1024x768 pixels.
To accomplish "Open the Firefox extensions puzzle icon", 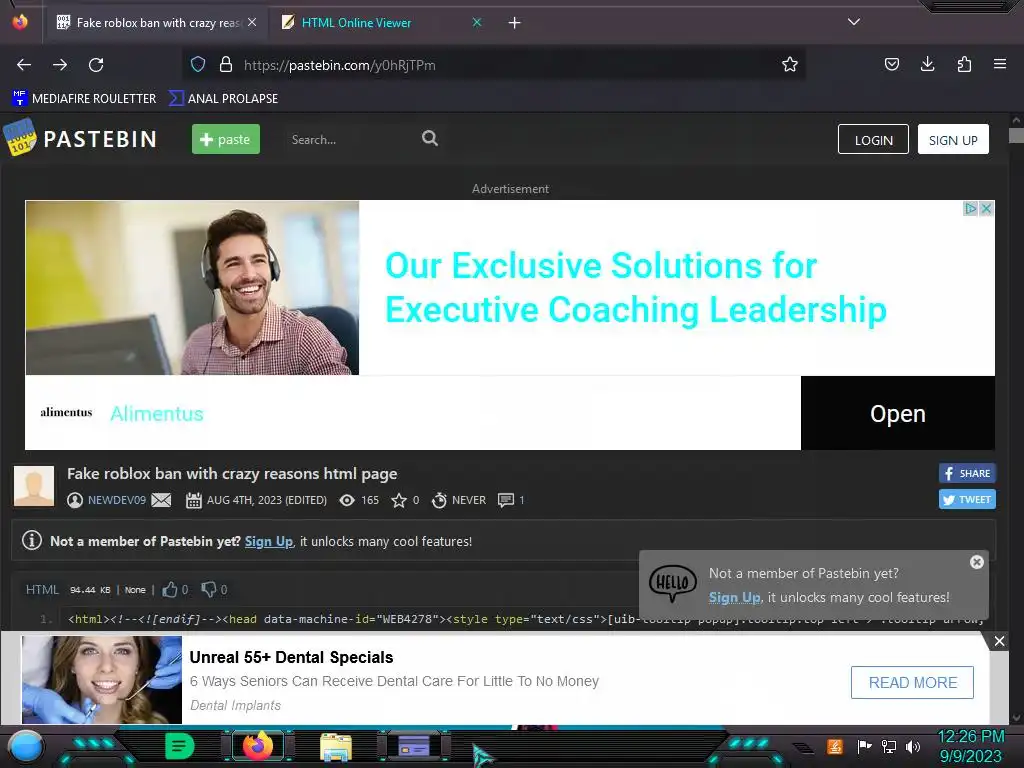I will [x=964, y=64].
